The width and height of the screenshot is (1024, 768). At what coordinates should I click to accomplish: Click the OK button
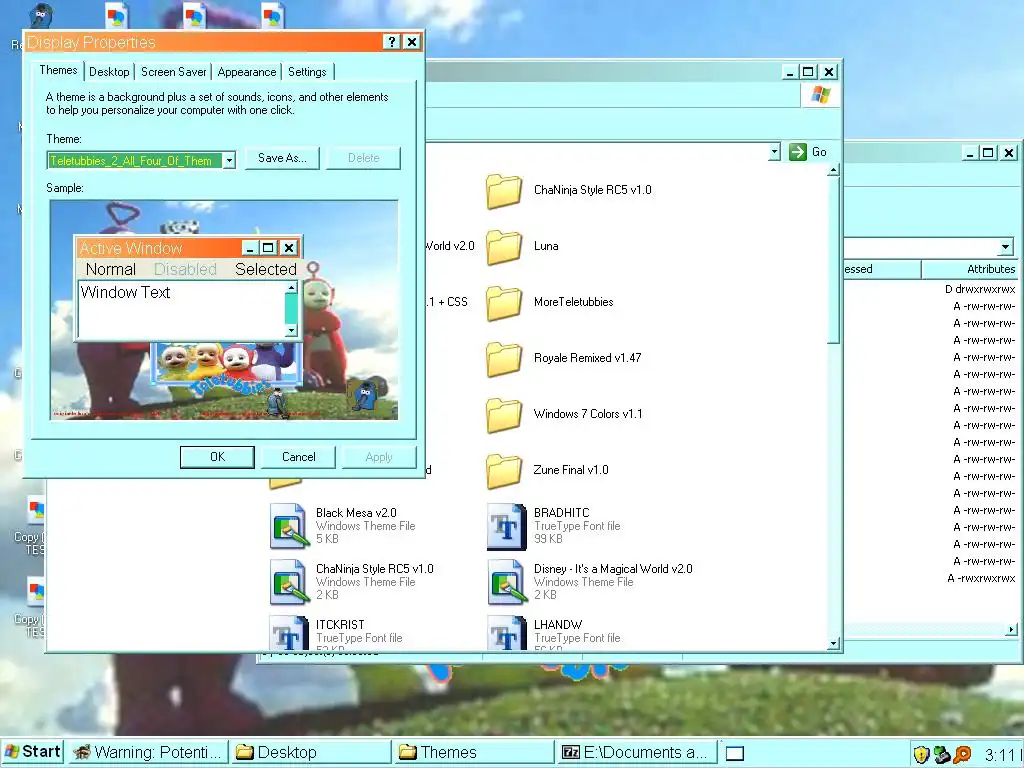pyautogui.click(x=217, y=457)
